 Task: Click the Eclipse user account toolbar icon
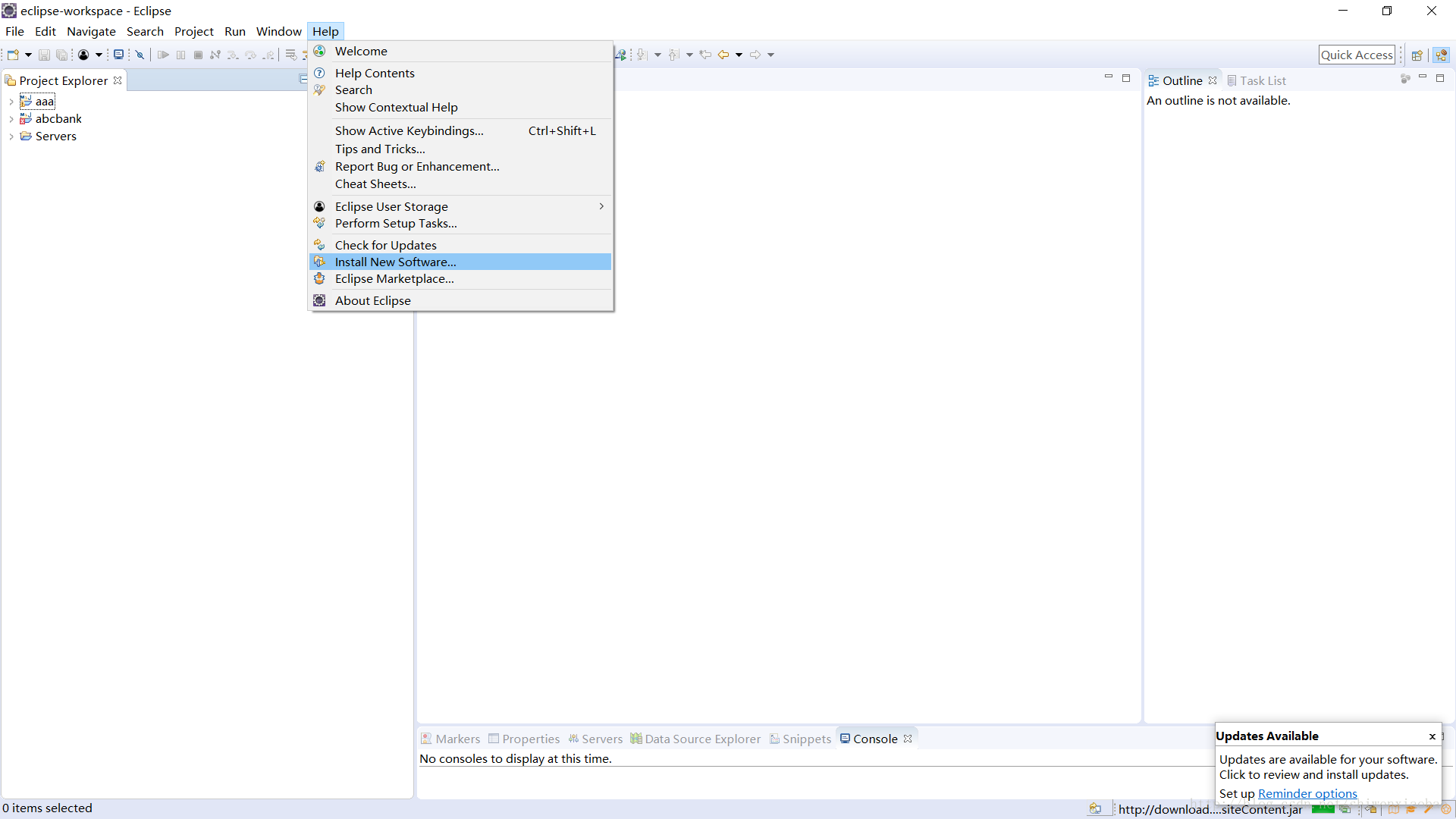pyautogui.click(x=83, y=55)
